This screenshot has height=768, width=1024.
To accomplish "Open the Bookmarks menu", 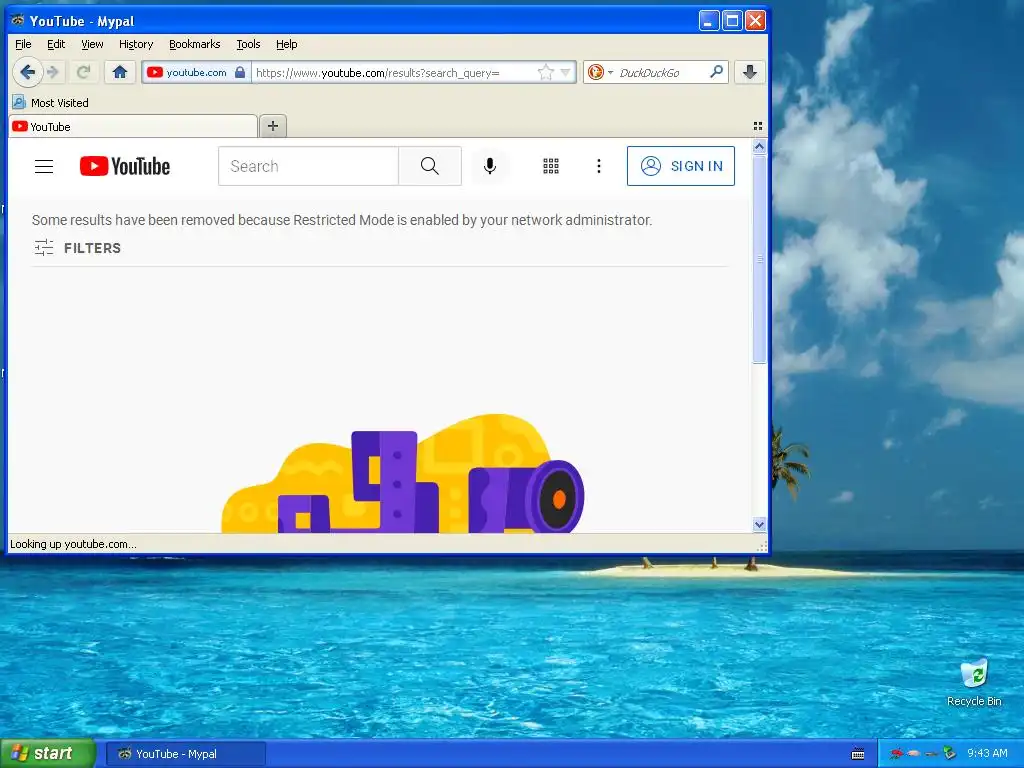I will click(x=195, y=44).
